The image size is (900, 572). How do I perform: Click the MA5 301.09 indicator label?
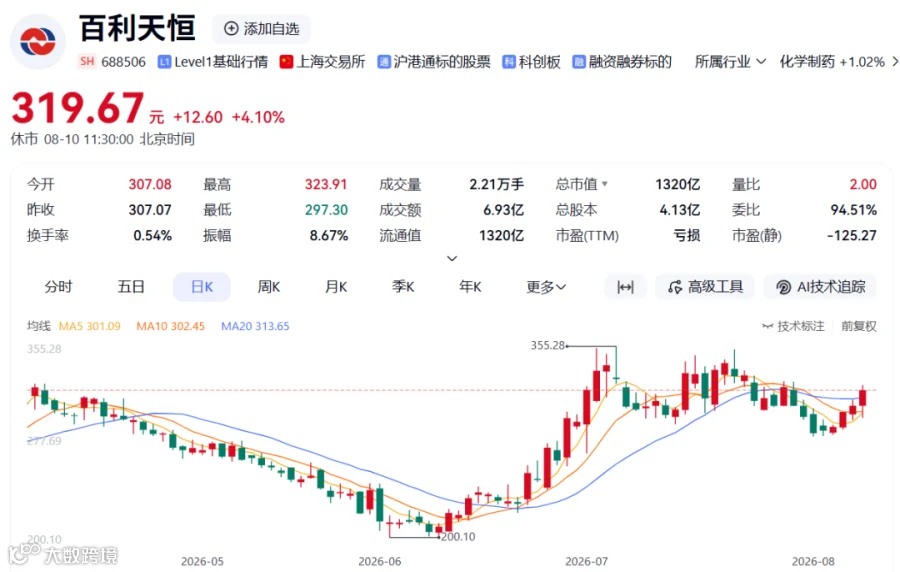tap(90, 326)
